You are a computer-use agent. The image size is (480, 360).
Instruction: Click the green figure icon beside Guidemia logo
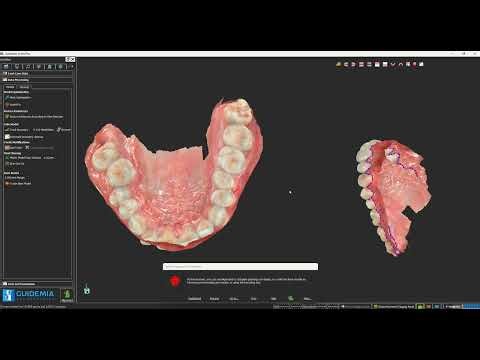tap(67, 295)
